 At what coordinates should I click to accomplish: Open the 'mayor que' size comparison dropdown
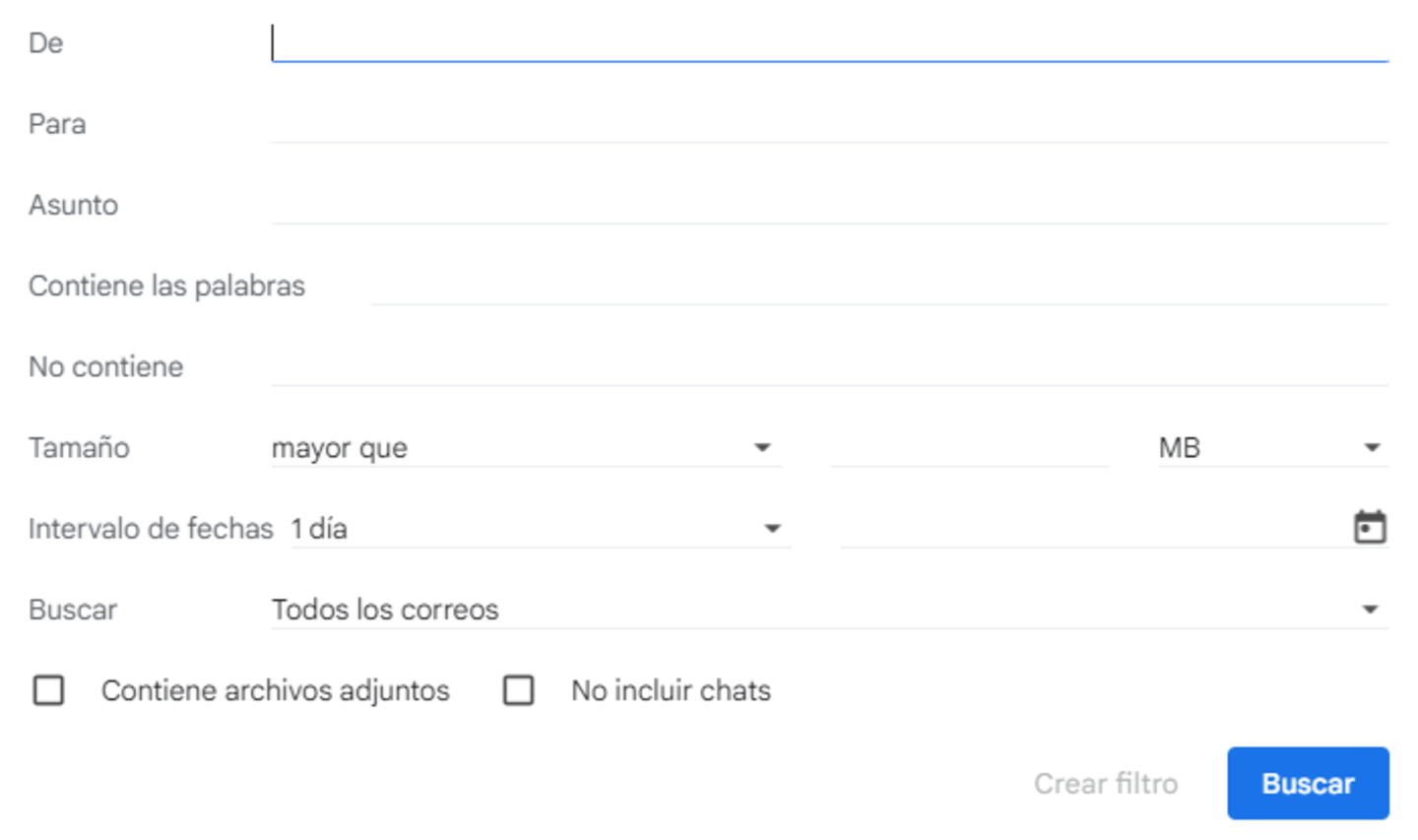click(526, 448)
